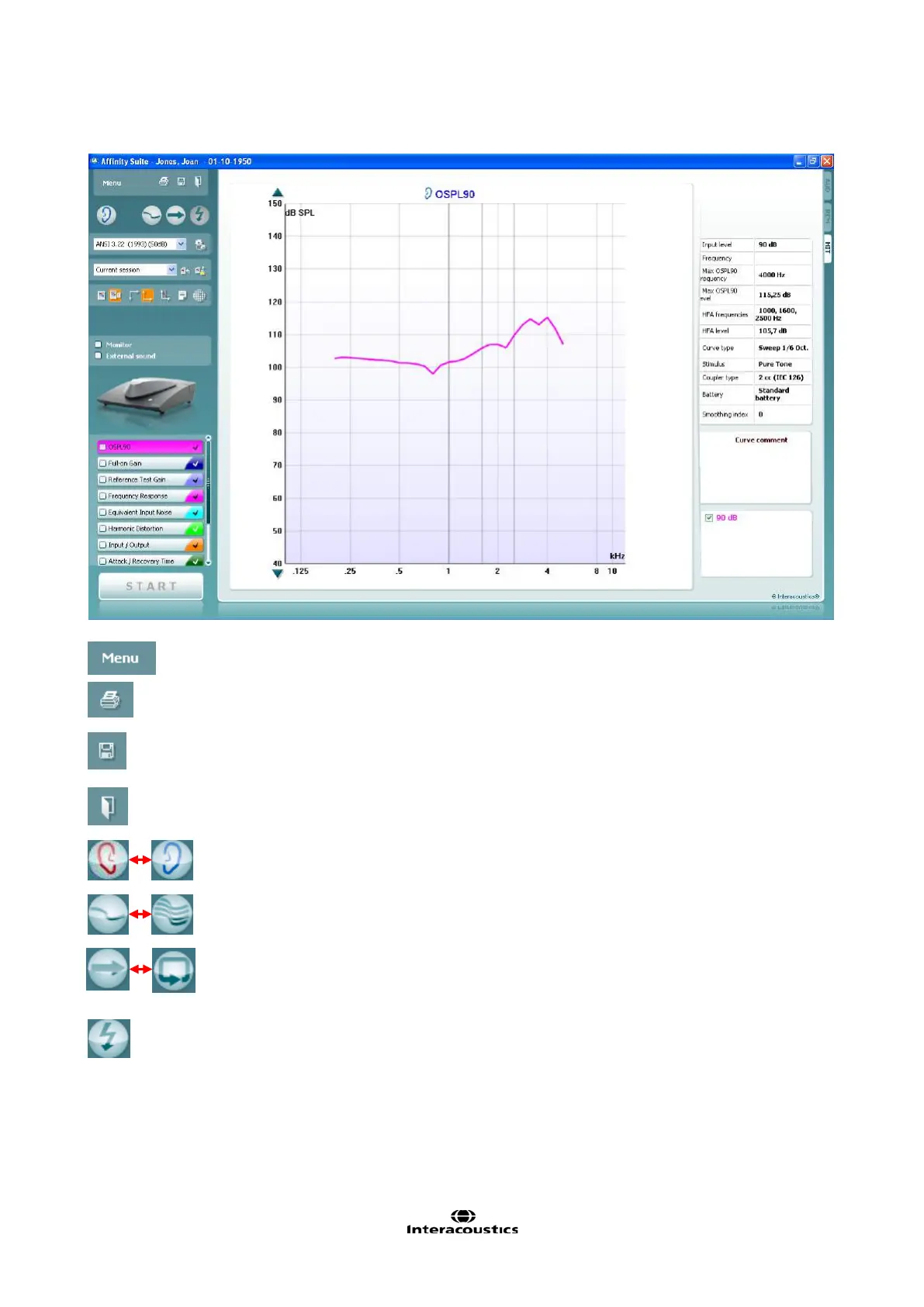Click the Interacoustics link at the app's bottom right
Image resolution: width=924 pixels, height=1307 pixels.
(x=795, y=596)
